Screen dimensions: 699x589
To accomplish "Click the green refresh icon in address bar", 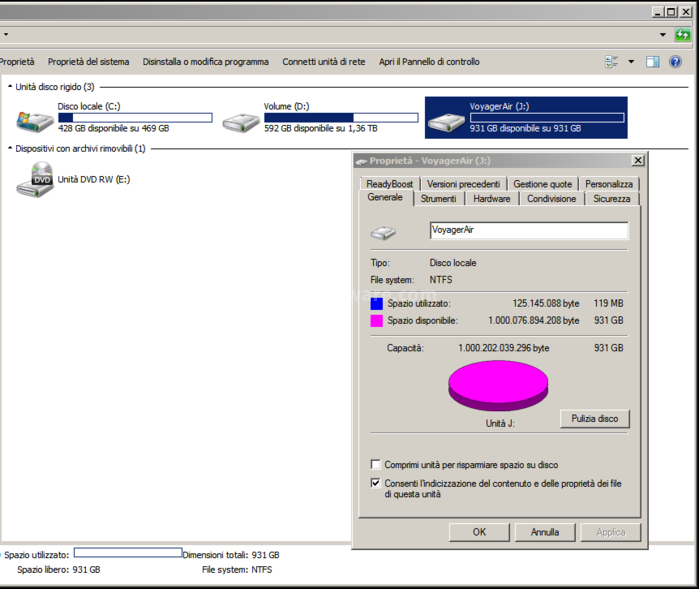I will (682, 35).
